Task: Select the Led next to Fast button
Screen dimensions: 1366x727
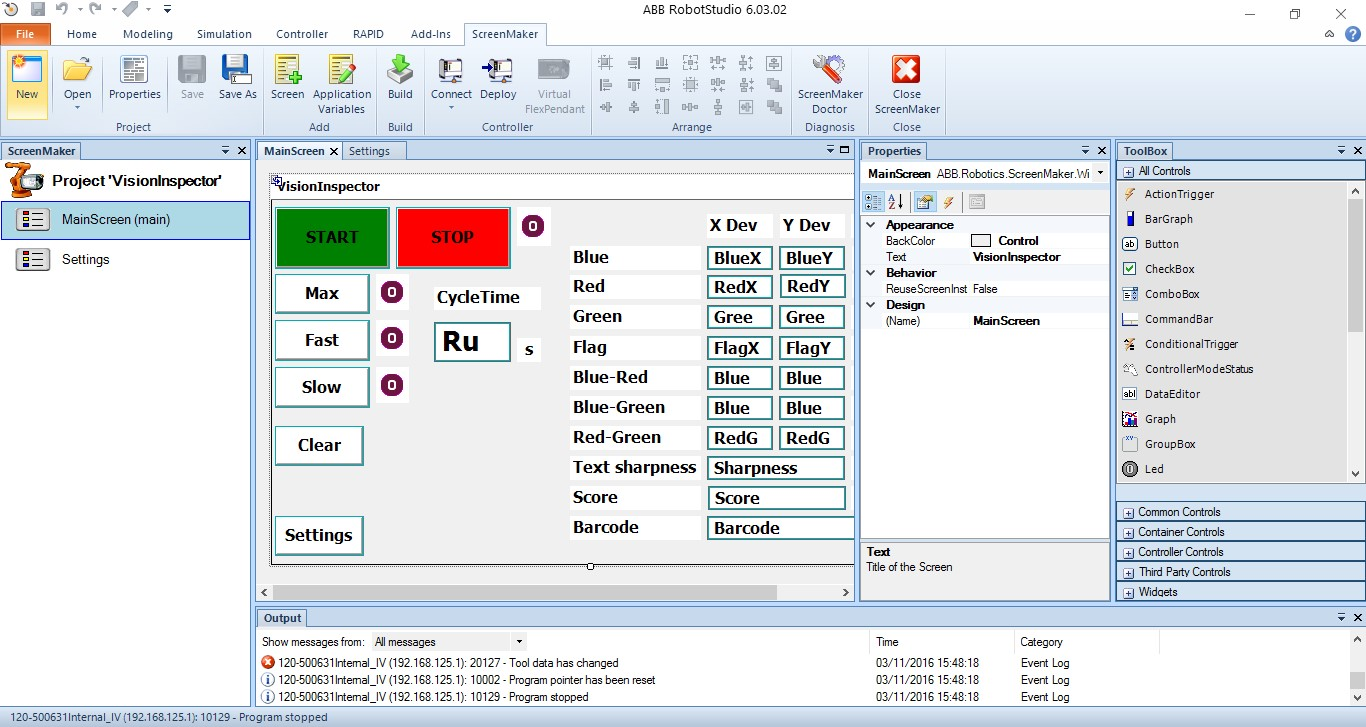Action: coord(393,339)
